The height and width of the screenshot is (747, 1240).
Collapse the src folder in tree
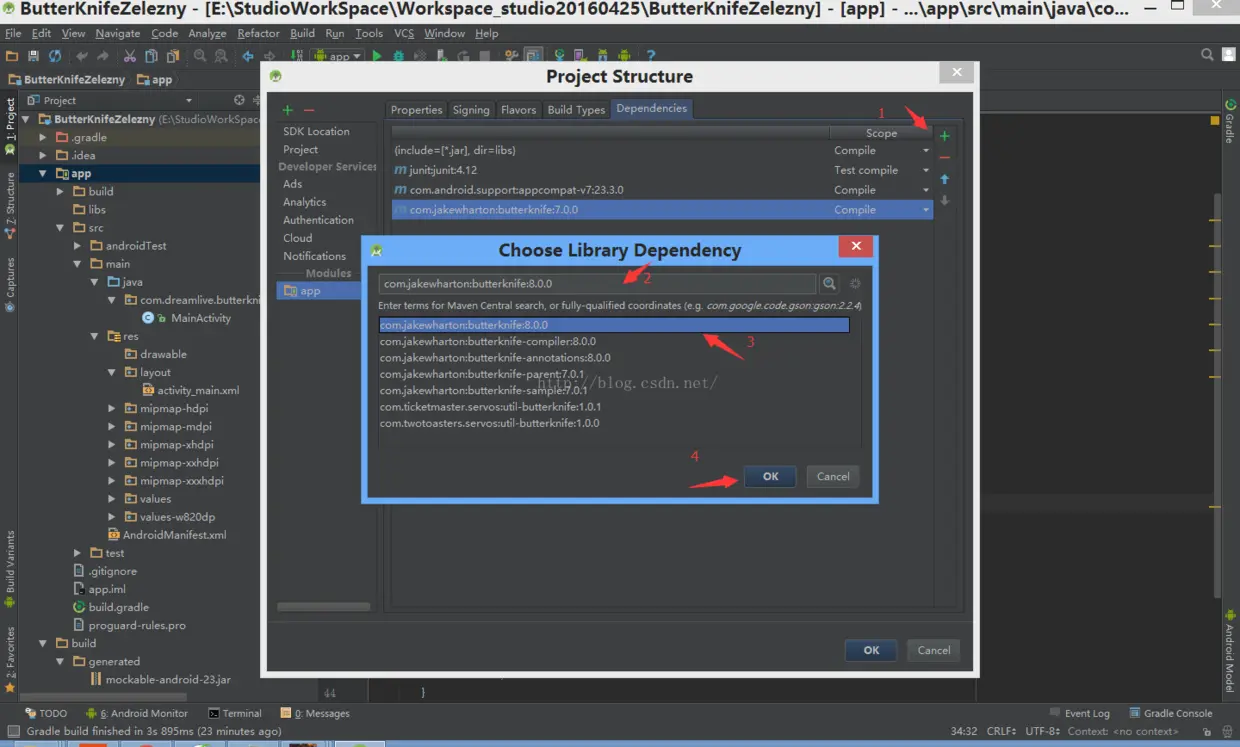click(60, 228)
